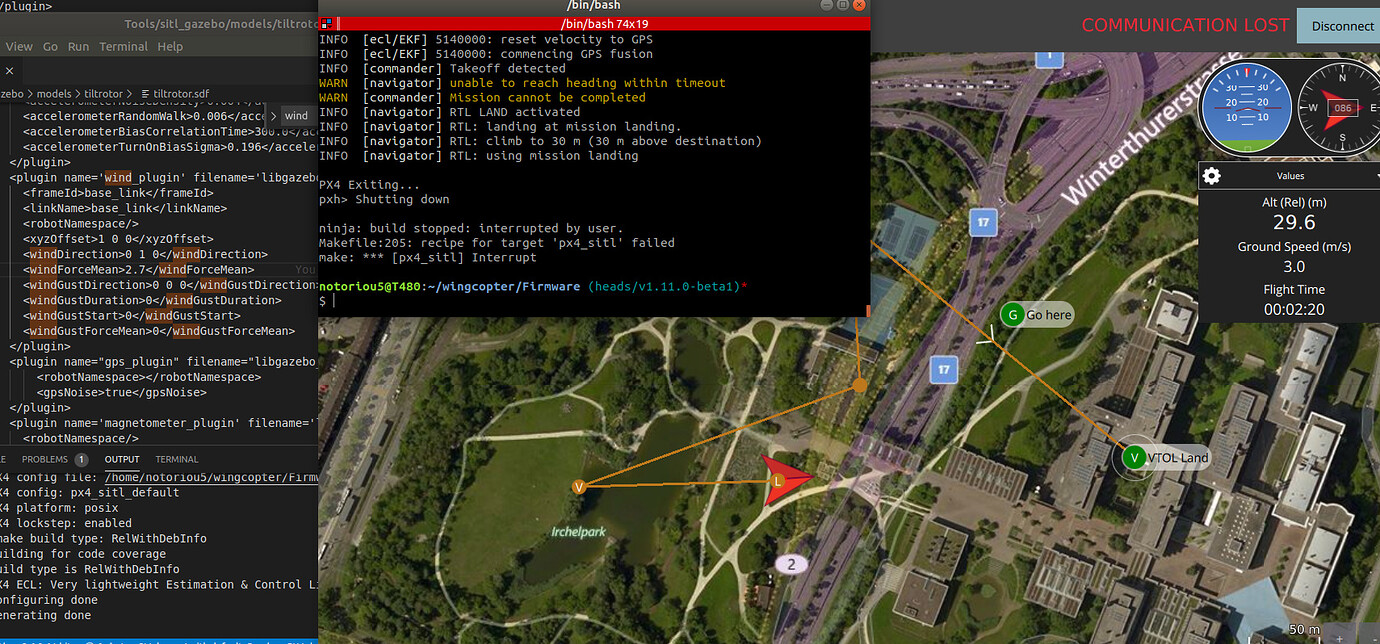Click the VTOL Land waypoint marker
The height and width of the screenshot is (644, 1380).
(1134, 457)
